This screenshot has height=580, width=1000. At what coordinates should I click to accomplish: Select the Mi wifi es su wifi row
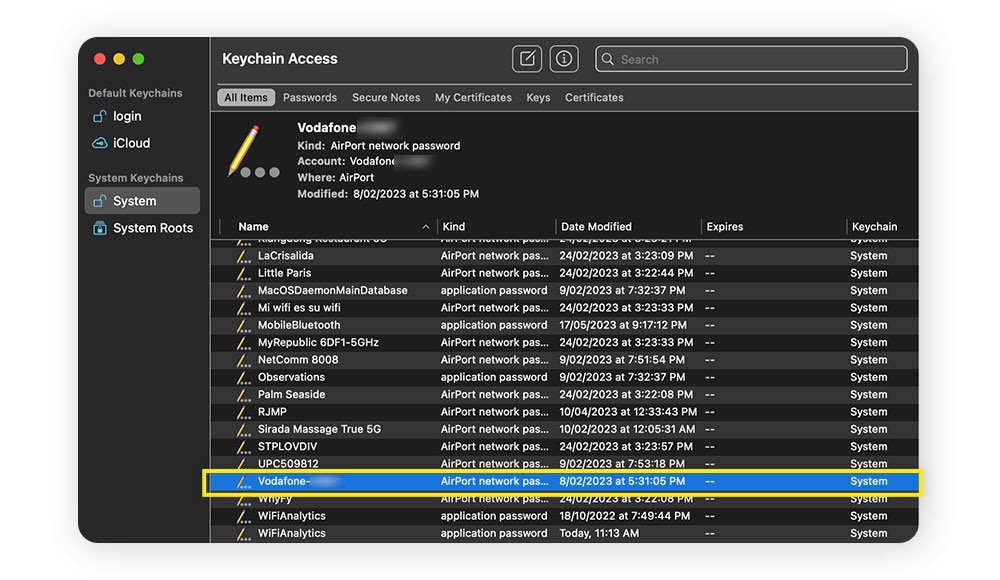(x=564, y=308)
